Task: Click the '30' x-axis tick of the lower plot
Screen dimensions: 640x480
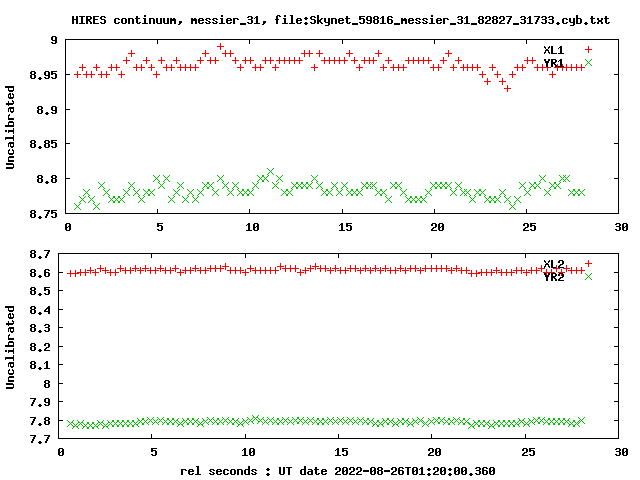Action: tap(622, 452)
